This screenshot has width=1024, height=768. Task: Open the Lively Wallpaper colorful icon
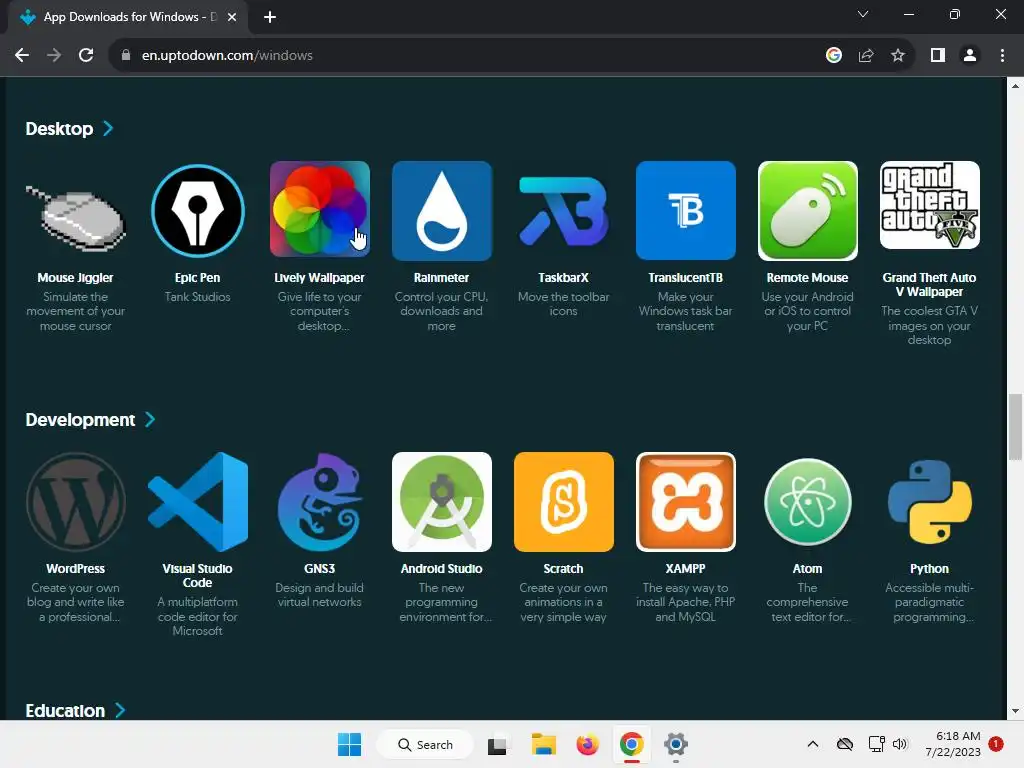coord(319,209)
